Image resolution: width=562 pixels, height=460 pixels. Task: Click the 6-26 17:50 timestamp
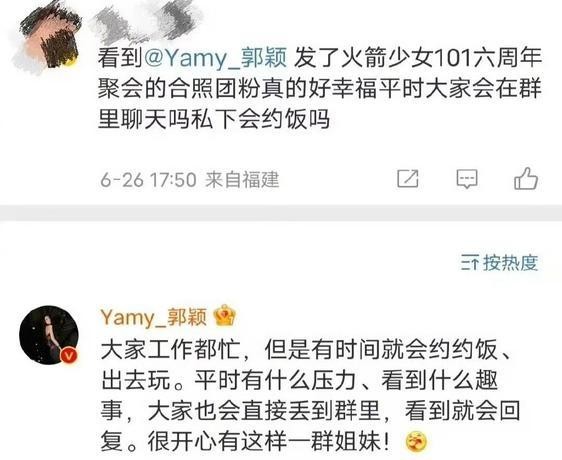148,180
